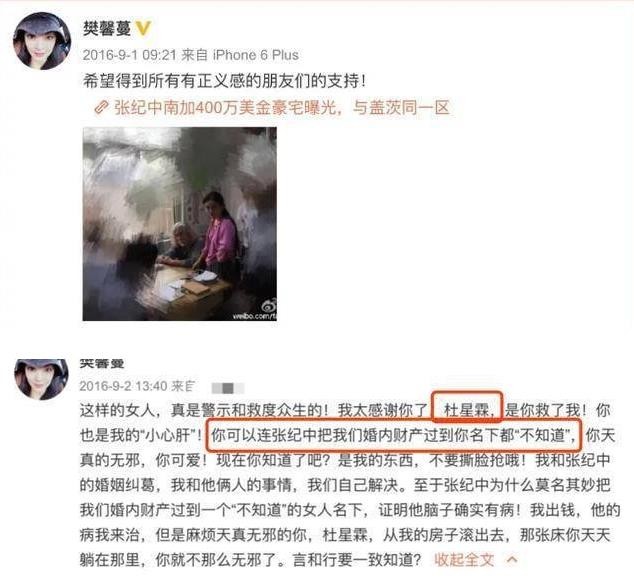Image resolution: width=634 pixels, height=582 pixels.
Task: Click the red-boxed sentence about 婚内财产
Action: (391, 436)
